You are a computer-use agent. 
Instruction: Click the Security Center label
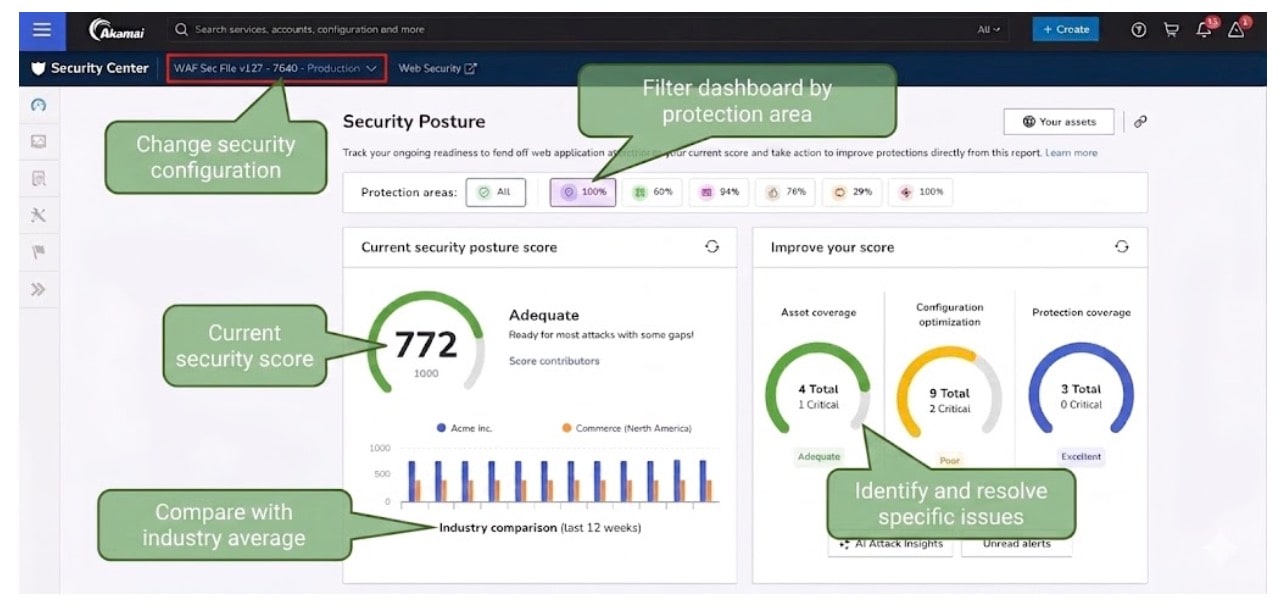point(99,68)
